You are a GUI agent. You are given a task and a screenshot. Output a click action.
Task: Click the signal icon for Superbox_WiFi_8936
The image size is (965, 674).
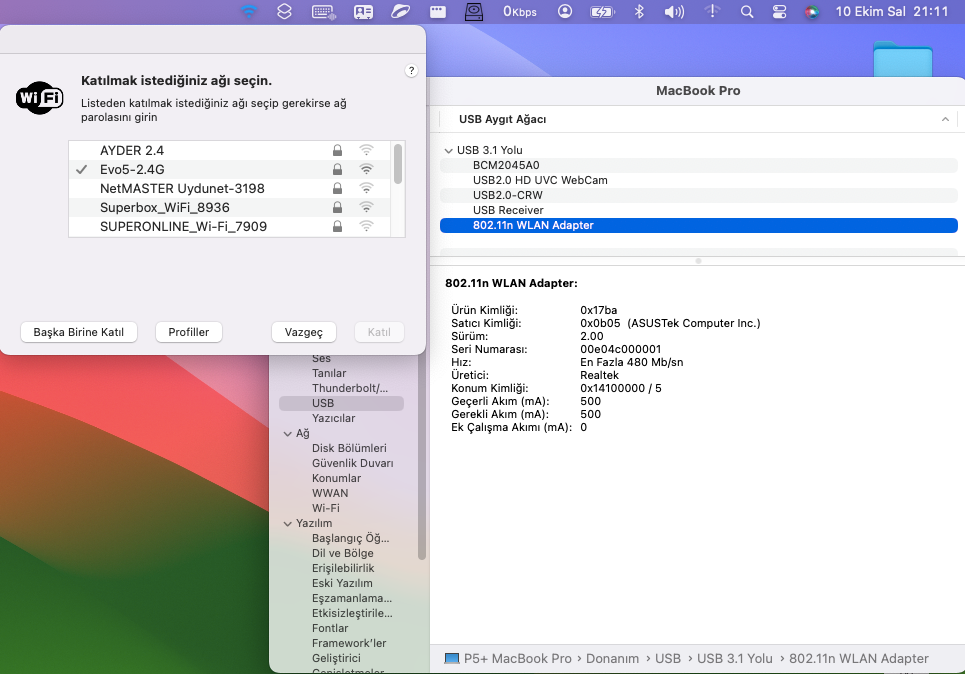coord(366,207)
